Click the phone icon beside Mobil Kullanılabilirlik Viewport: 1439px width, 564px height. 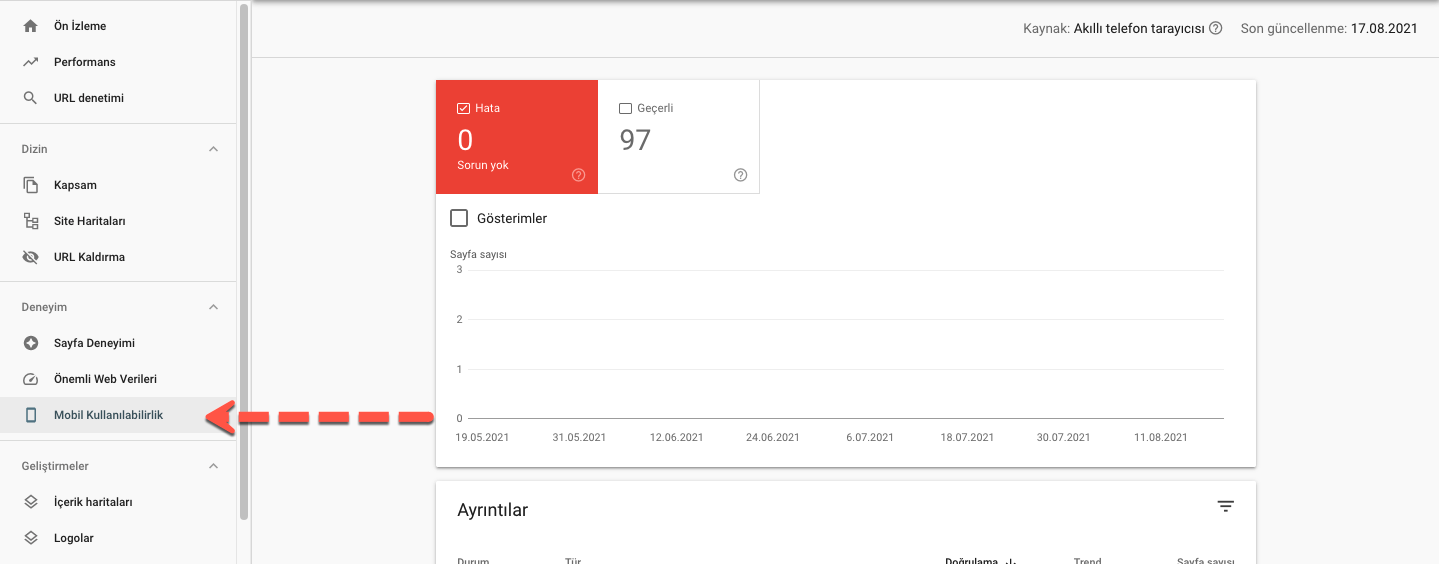[x=30, y=415]
